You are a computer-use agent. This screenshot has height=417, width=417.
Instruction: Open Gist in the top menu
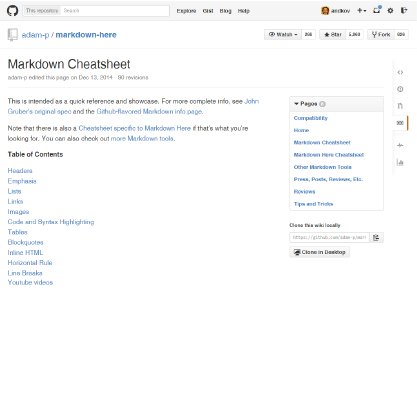click(208, 11)
